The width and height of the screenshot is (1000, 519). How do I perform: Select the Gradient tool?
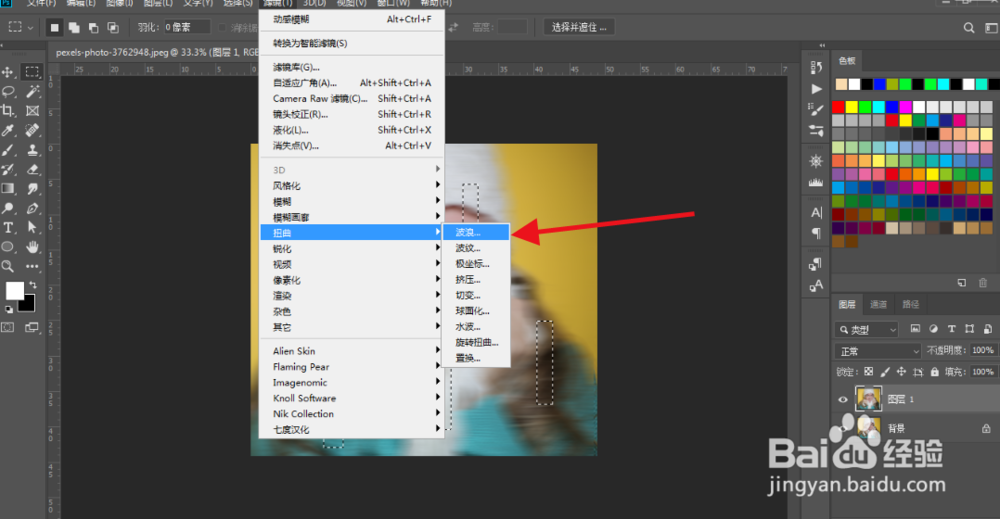pos(8,189)
